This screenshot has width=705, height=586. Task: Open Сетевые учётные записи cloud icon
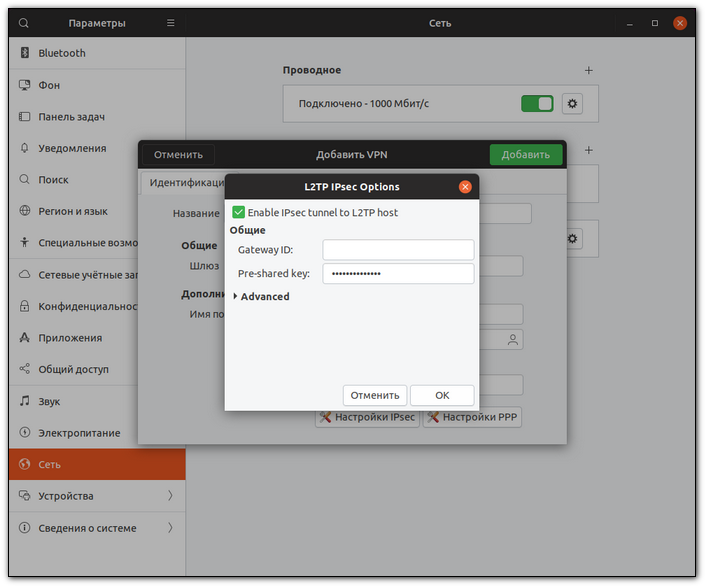[24, 274]
